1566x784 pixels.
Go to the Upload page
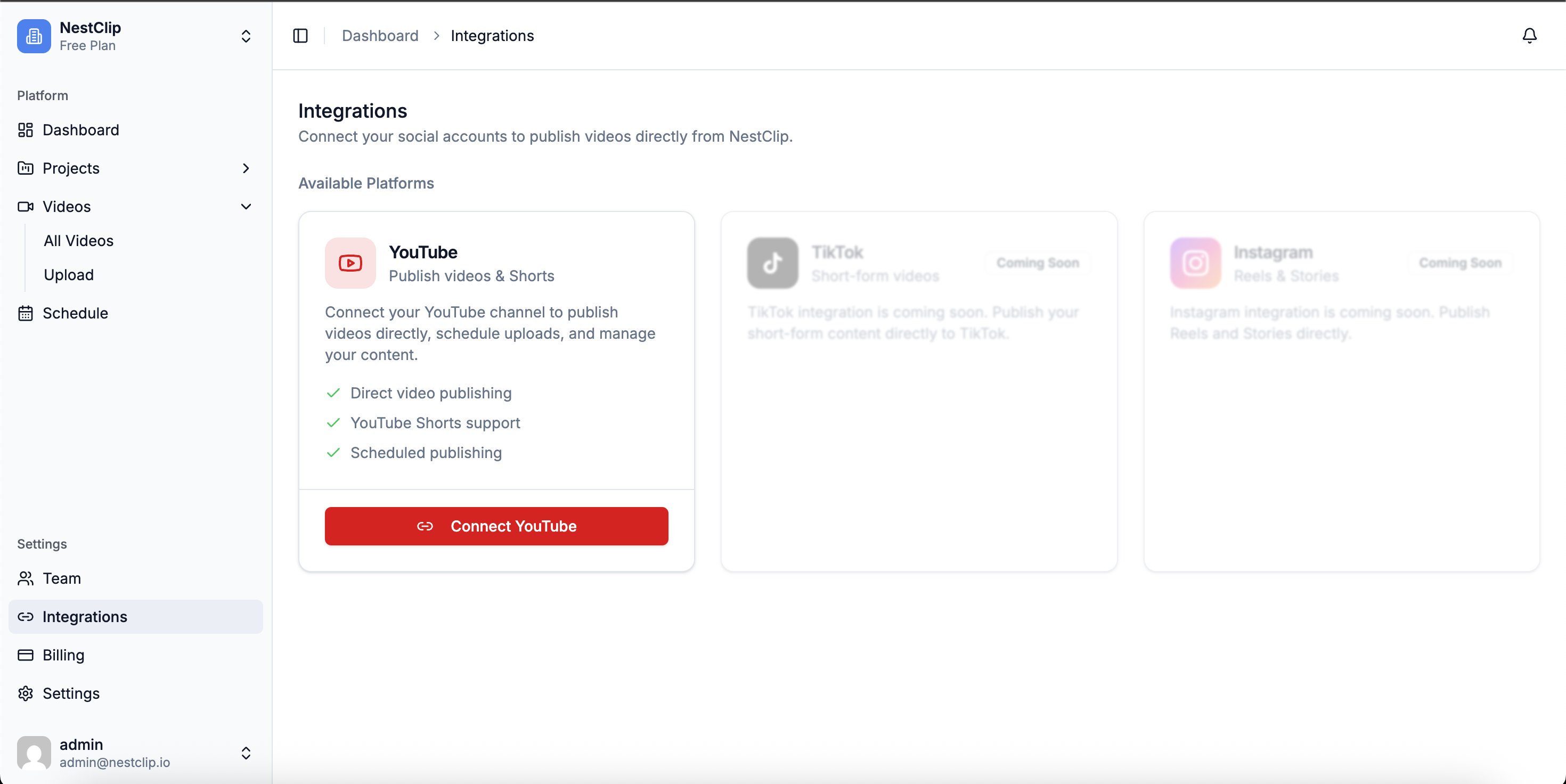(x=69, y=275)
